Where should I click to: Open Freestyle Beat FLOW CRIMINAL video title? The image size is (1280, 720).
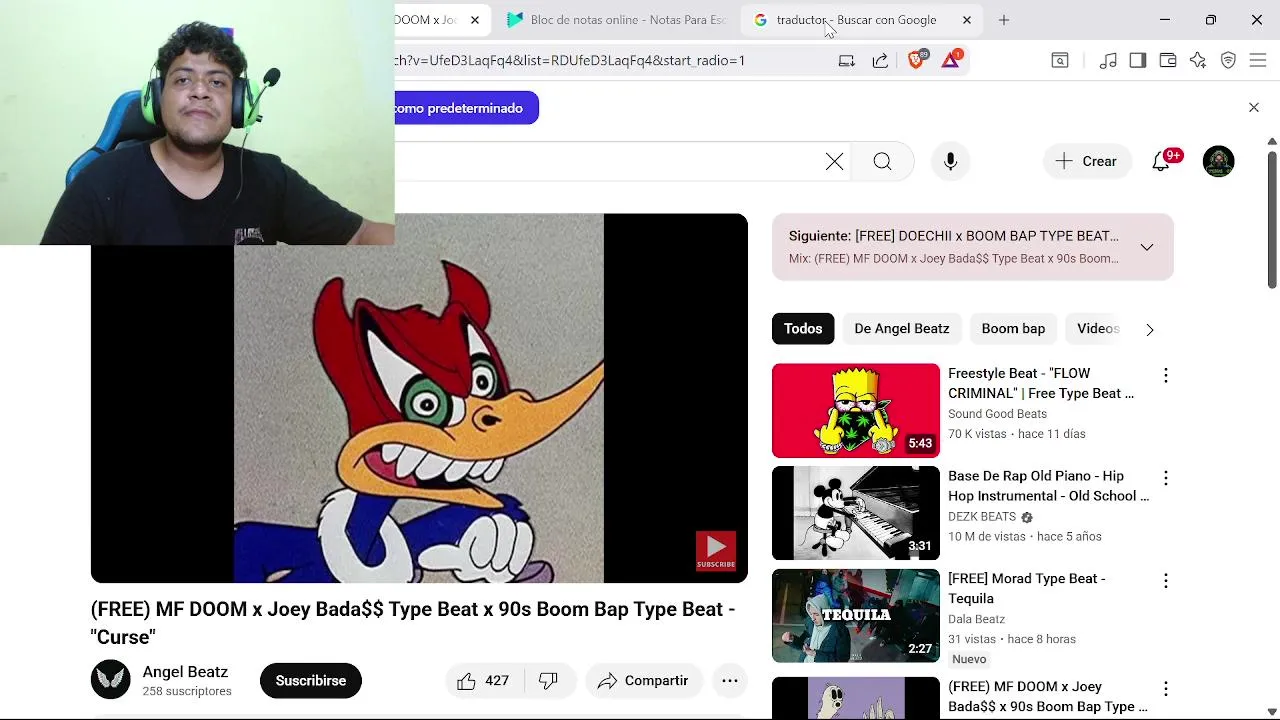pos(1041,383)
